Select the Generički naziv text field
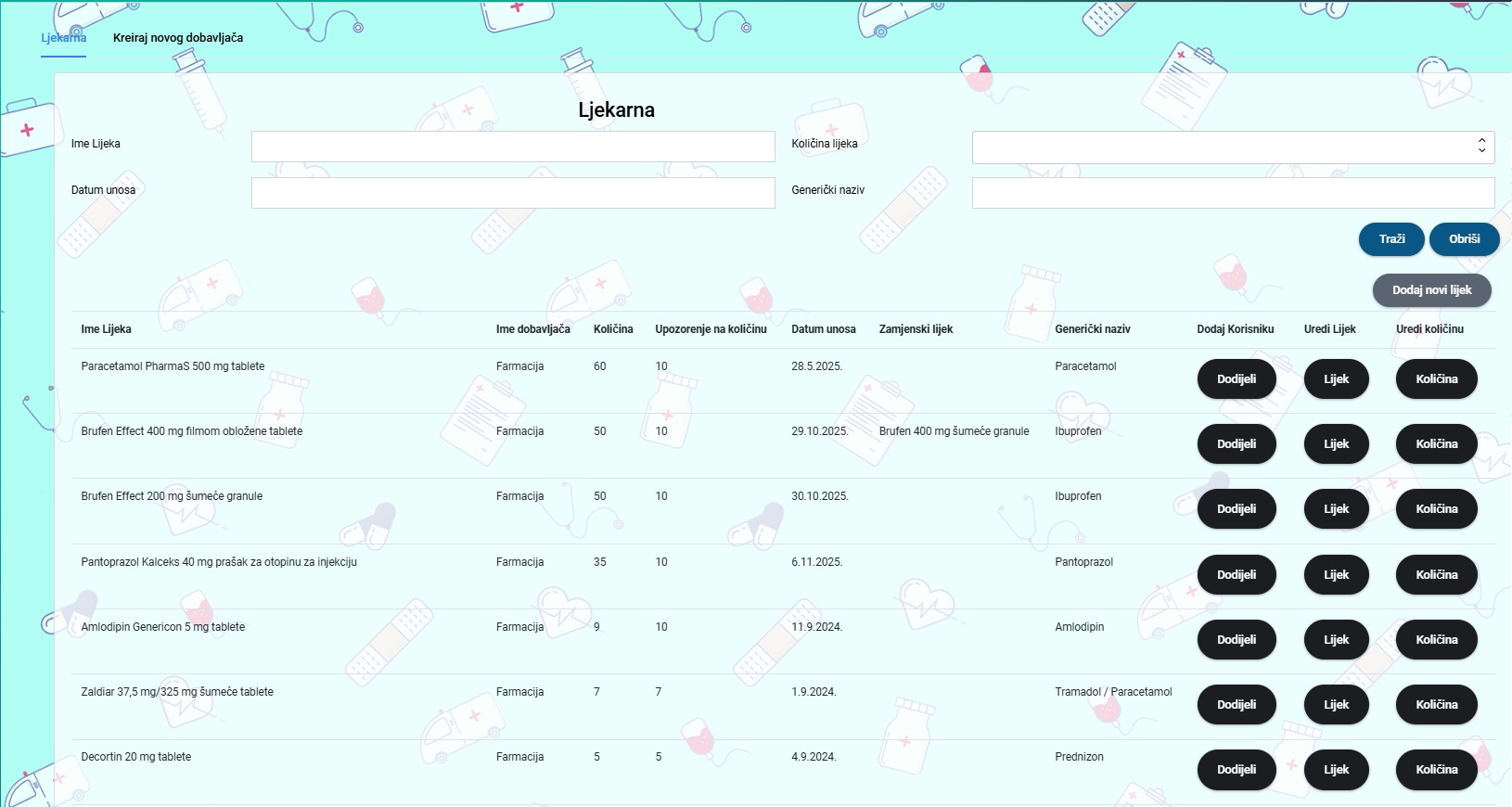This screenshot has width=1512, height=807. (x=1233, y=193)
